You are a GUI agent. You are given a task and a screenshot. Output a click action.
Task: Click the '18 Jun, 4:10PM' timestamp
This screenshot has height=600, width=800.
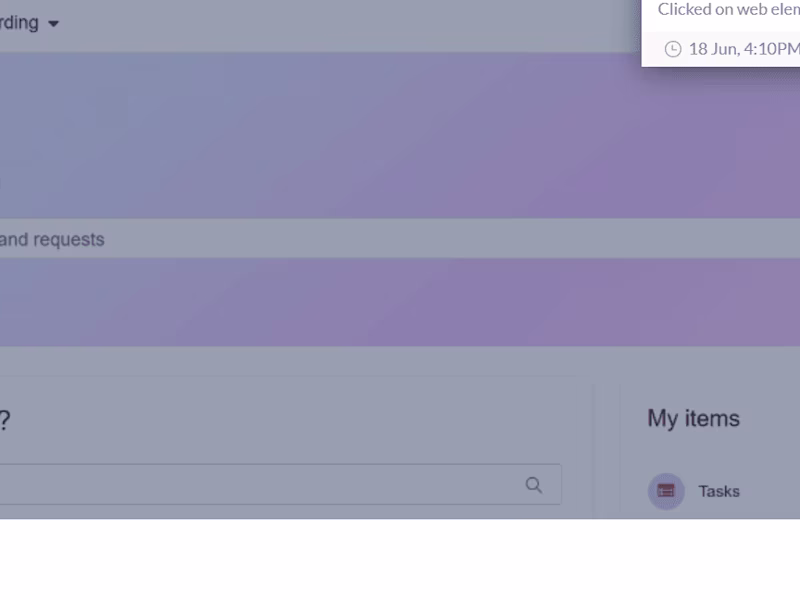tap(744, 49)
